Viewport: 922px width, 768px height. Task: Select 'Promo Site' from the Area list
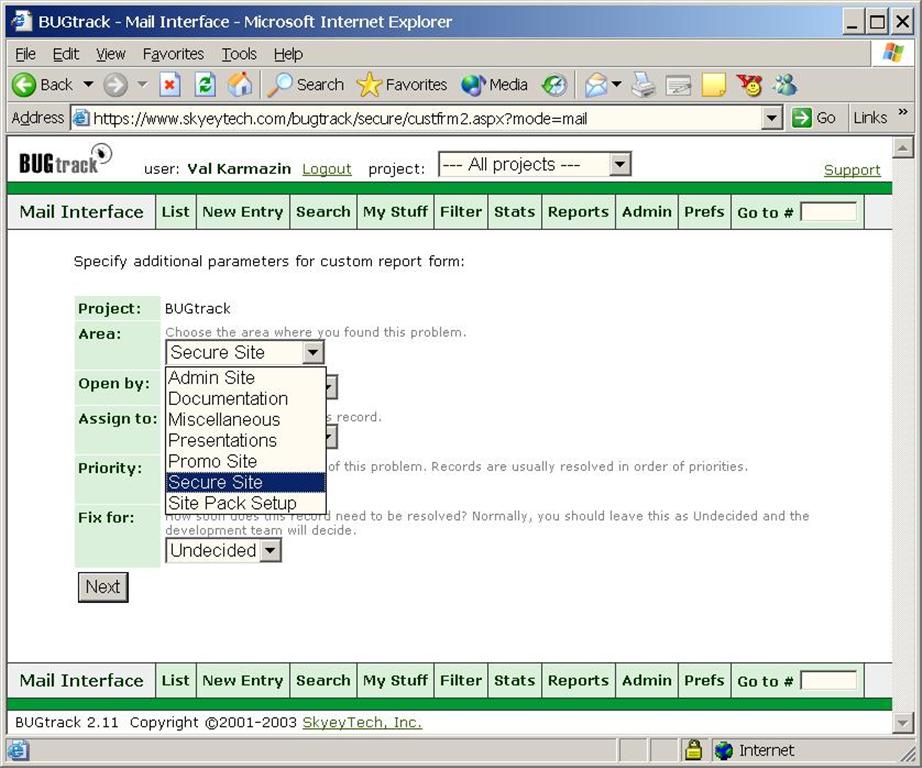tap(213, 461)
